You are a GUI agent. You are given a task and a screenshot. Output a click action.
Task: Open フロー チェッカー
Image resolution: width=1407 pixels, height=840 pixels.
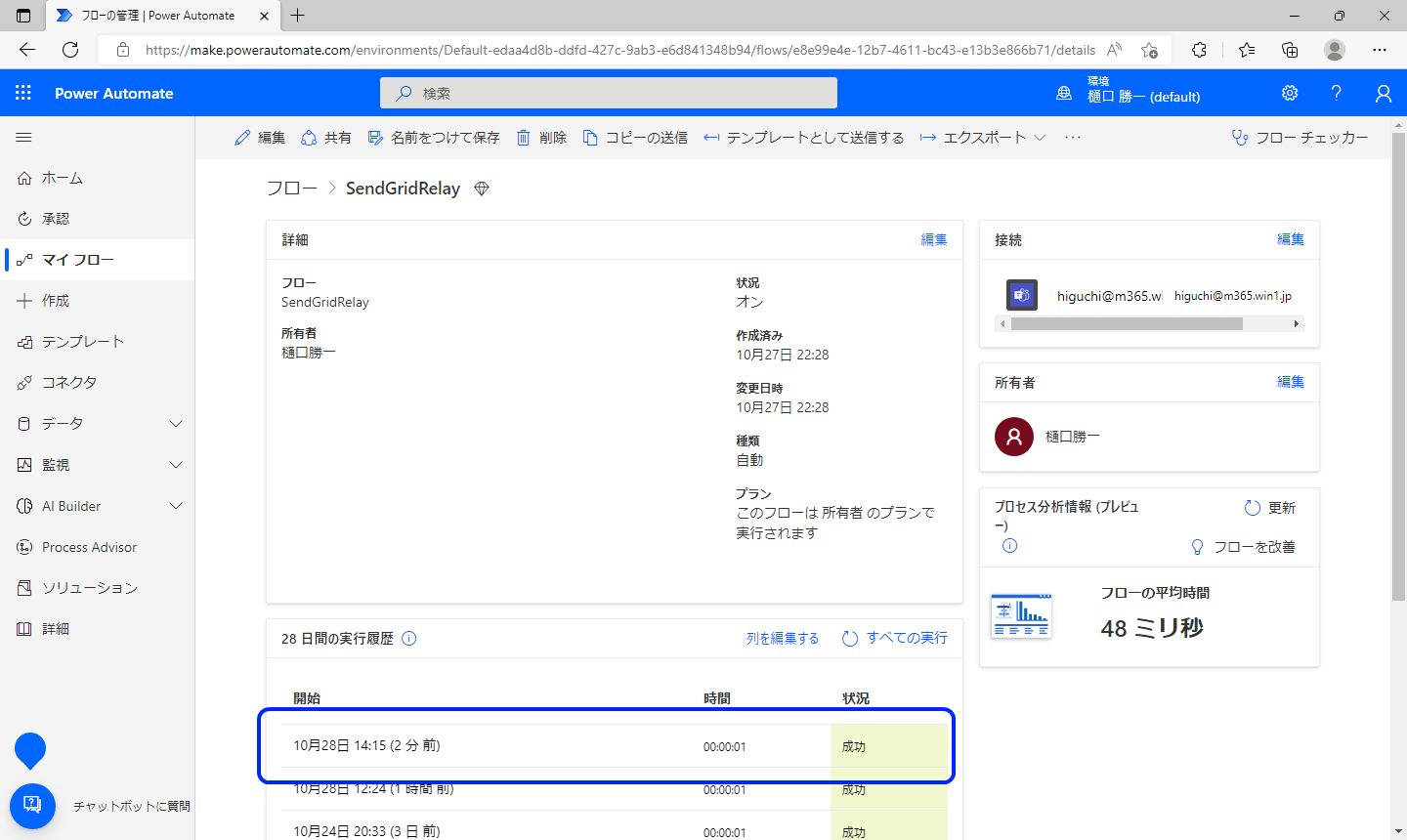point(1300,138)
